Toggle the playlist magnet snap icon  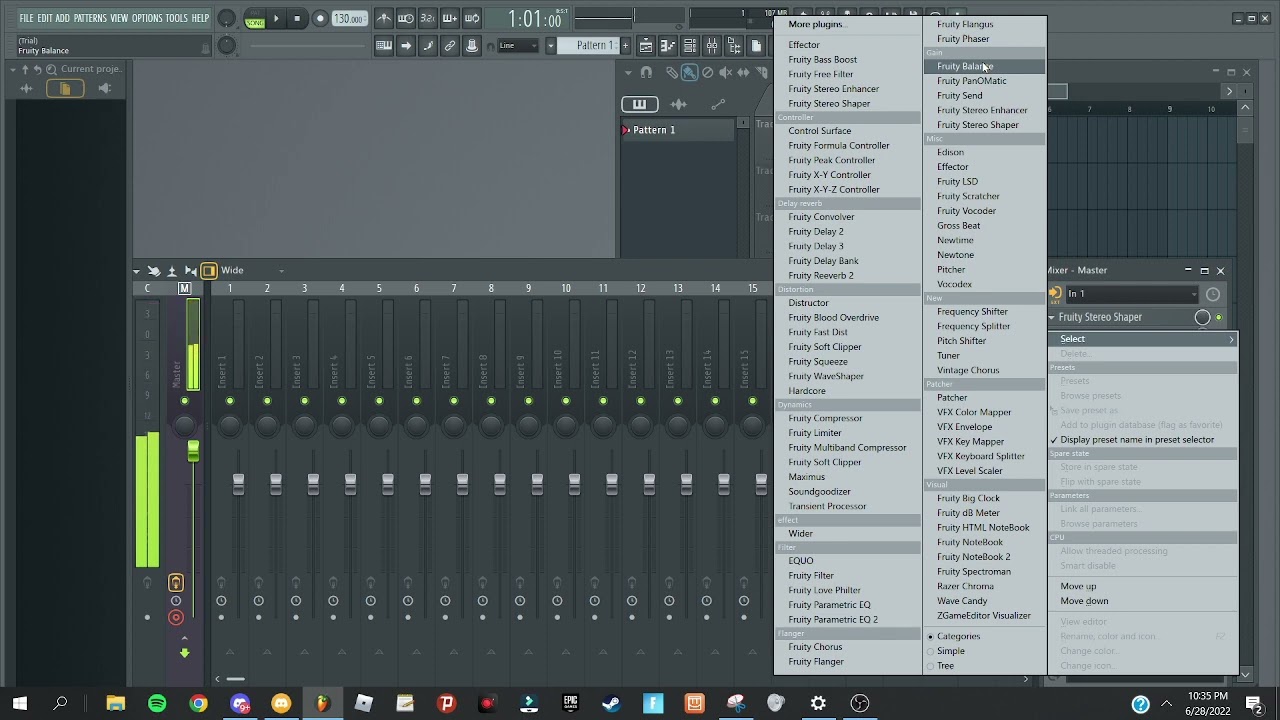[646, 72]
